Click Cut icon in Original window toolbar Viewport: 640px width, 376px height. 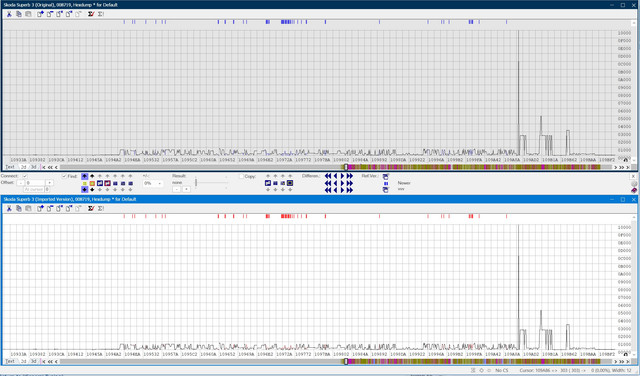pos(9,14)
